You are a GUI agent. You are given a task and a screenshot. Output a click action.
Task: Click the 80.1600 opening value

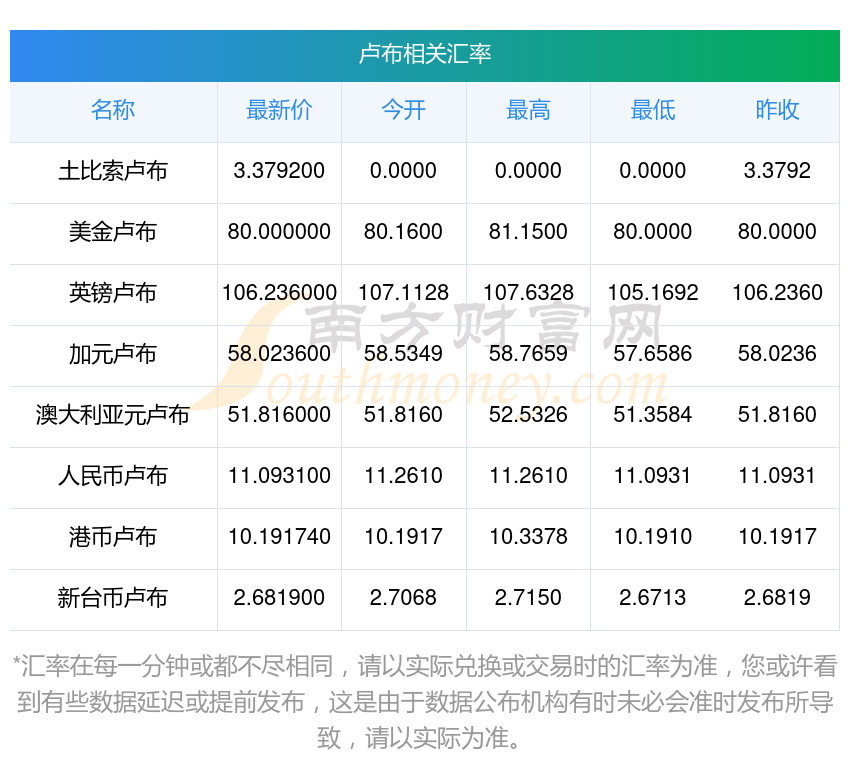point(403,232)
